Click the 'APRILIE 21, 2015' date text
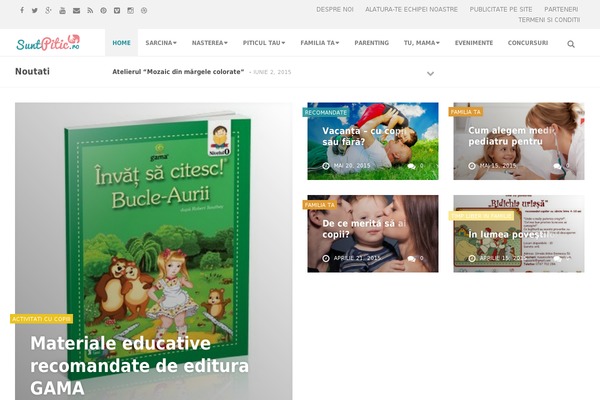Image resolution: width=600 pixels, height=400 pixels. (357, 258)
